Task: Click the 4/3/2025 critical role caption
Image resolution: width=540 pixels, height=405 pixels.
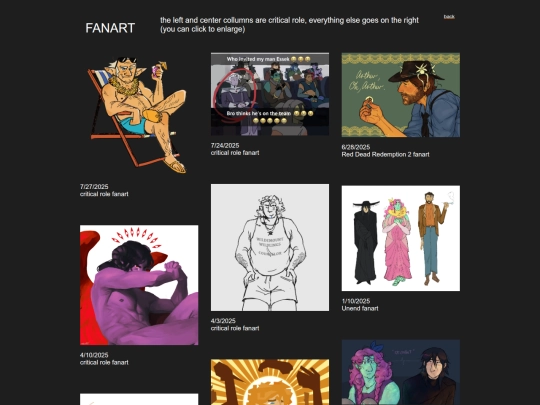Action: click(235, 324)
